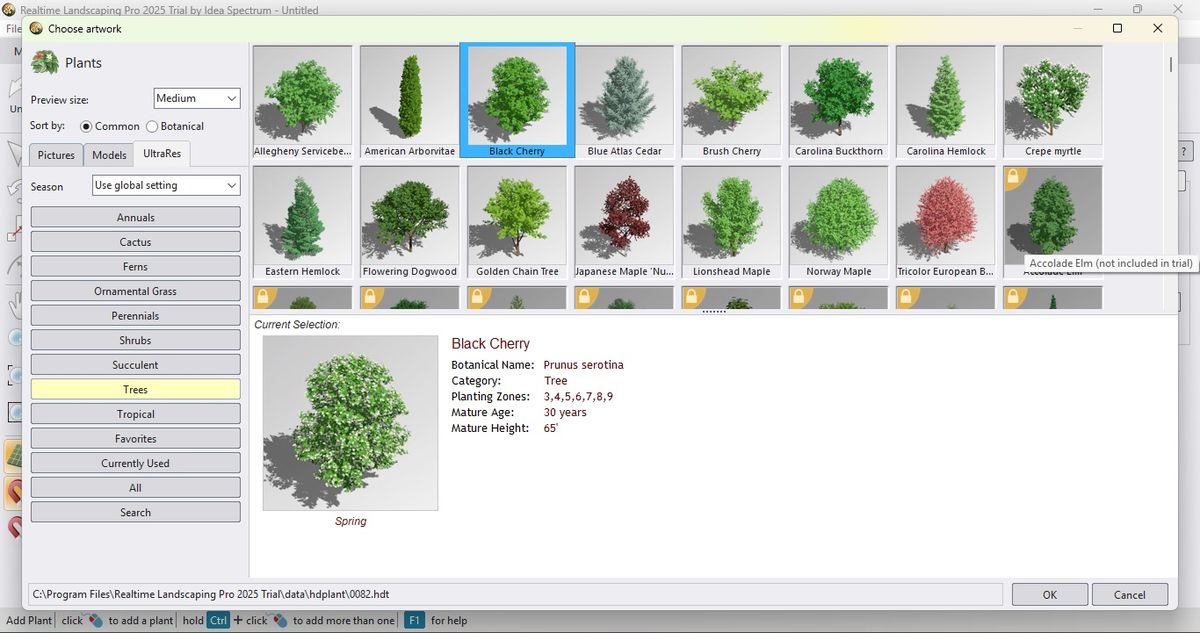Open the Season setting dropdown

(165, 185)
